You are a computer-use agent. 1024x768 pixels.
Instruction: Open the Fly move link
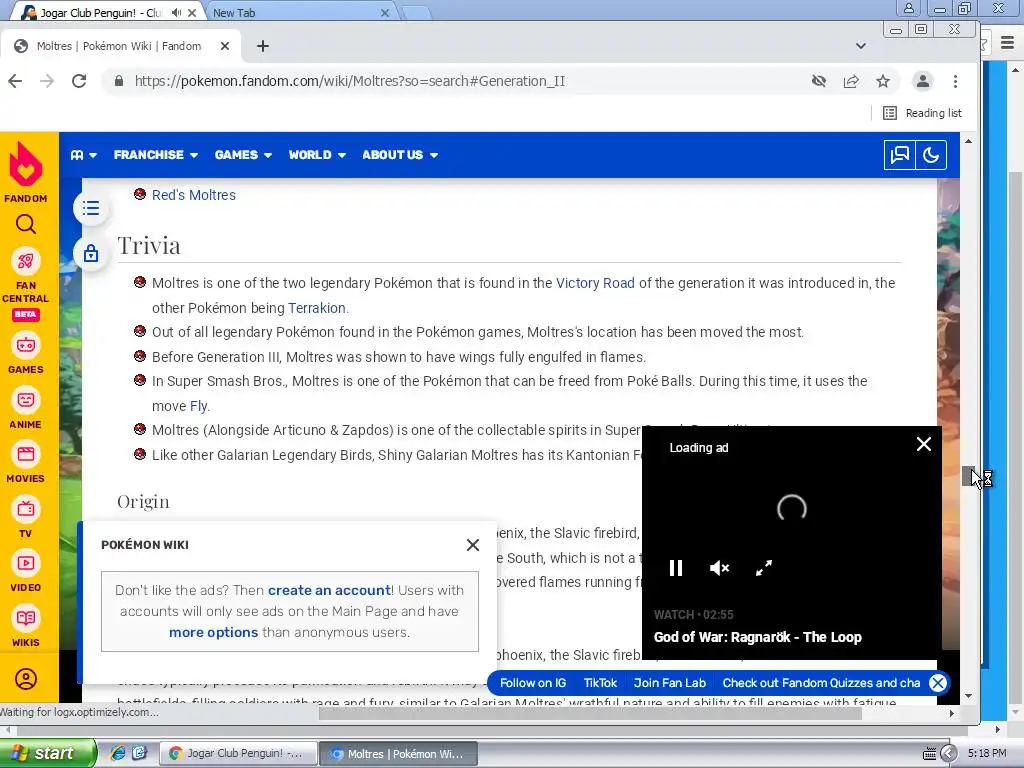click(199, 406)
